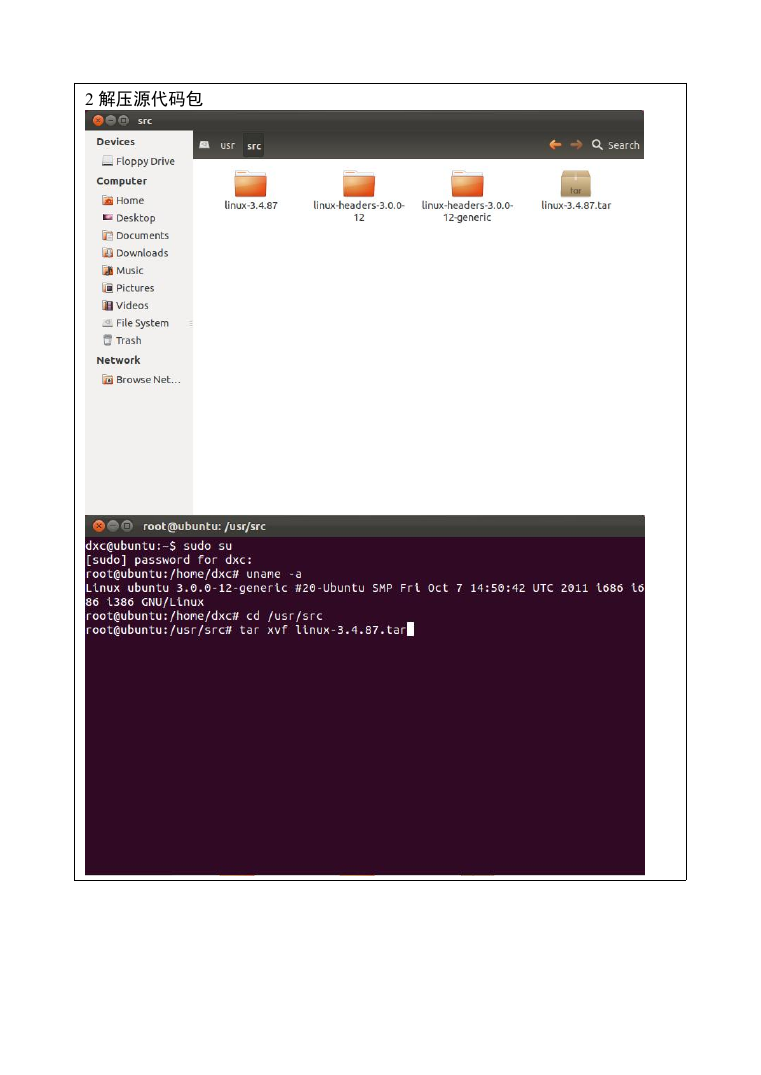Open Trash in sidebar
This screenshot has width=761, height=1075.
point(122,340)
